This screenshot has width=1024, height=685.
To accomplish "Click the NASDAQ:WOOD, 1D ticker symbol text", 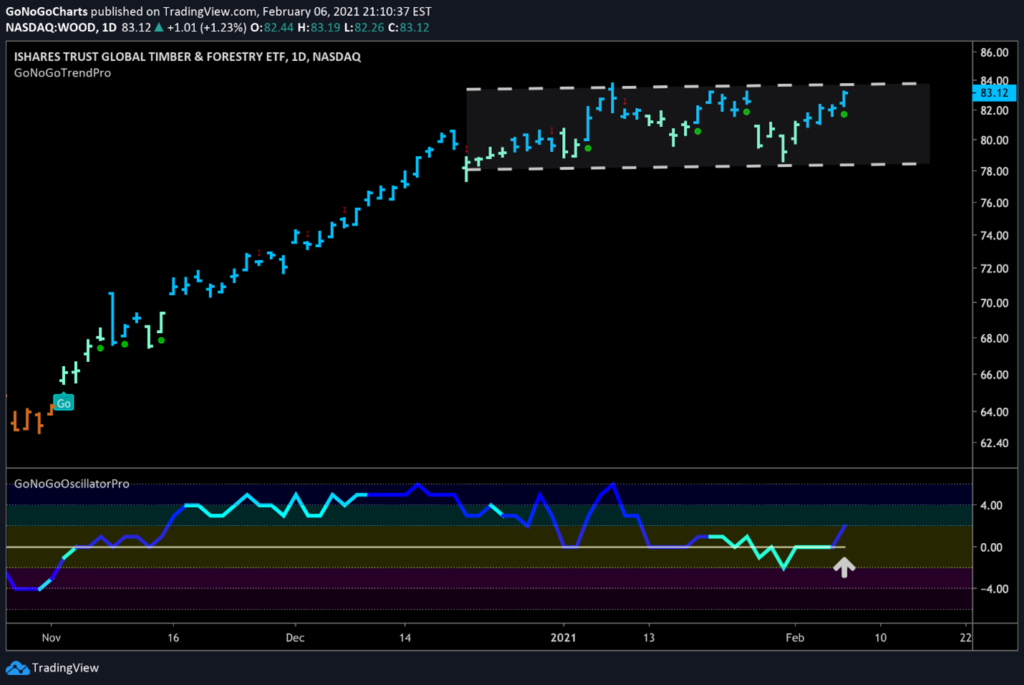I will click(x=61, y=27).
